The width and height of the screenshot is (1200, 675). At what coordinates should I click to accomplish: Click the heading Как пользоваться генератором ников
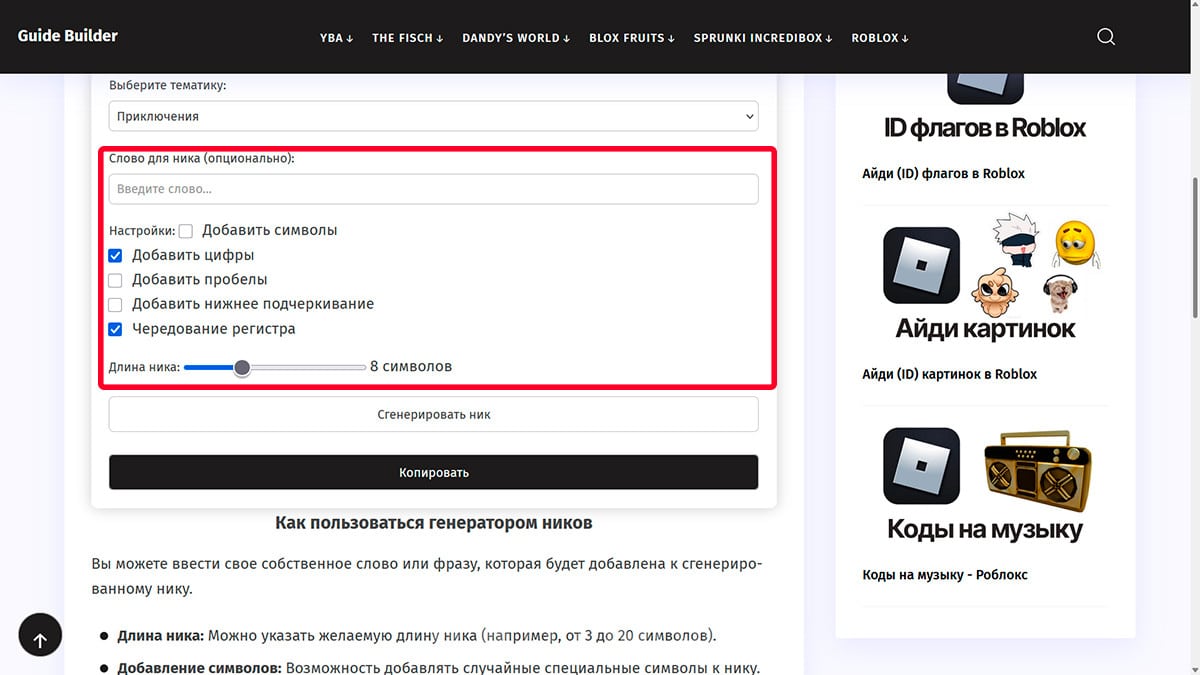[x=433, y=522]
